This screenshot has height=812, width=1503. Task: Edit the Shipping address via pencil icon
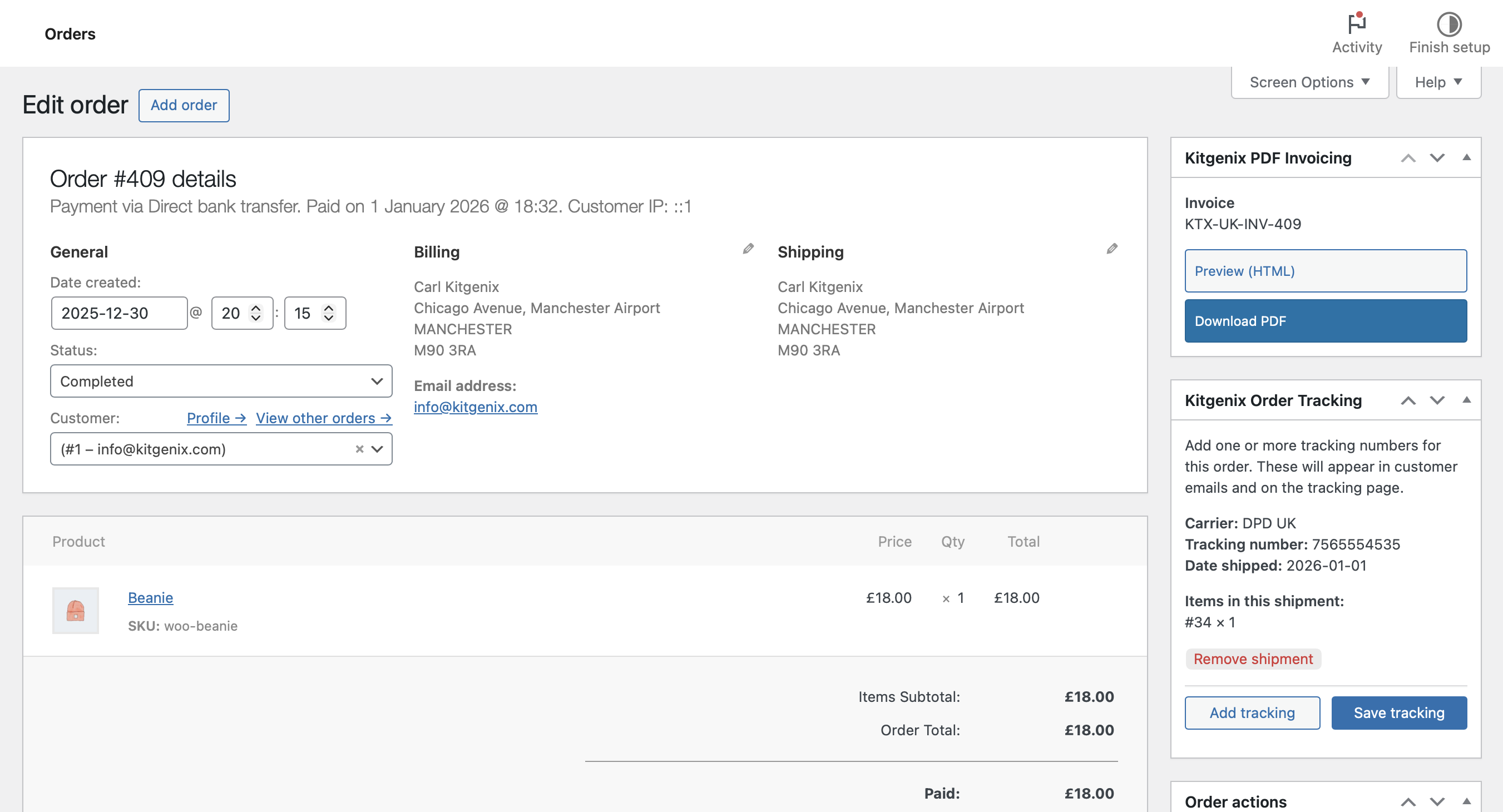pos(1111,249)
